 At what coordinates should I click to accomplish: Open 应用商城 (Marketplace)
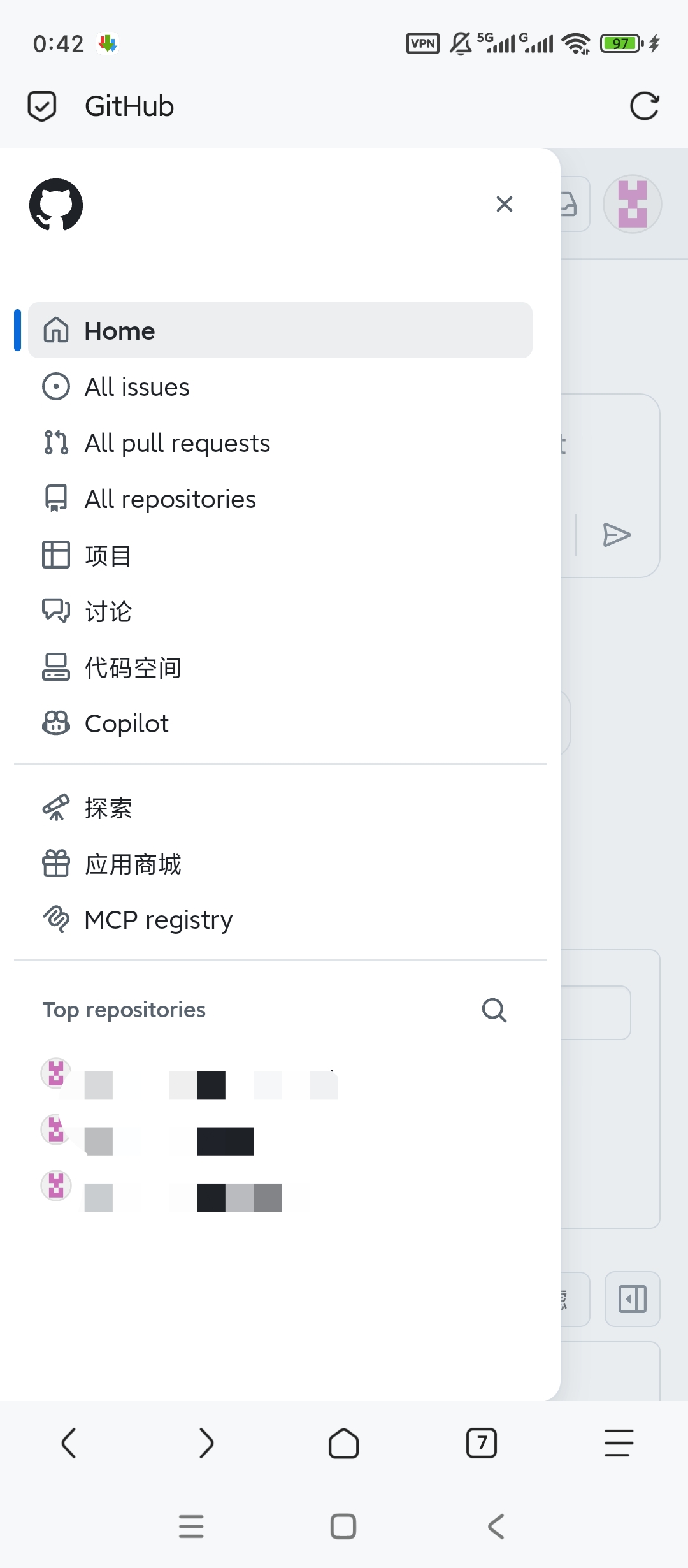tap(280, 864)
